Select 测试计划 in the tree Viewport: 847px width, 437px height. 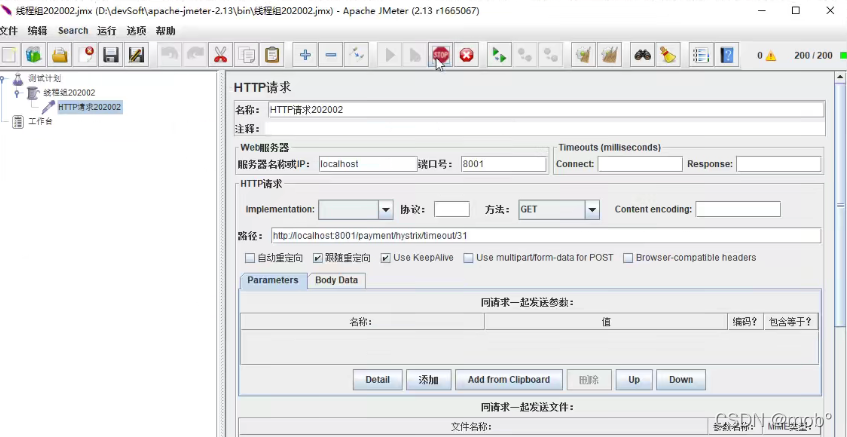(x=44, y=79)
